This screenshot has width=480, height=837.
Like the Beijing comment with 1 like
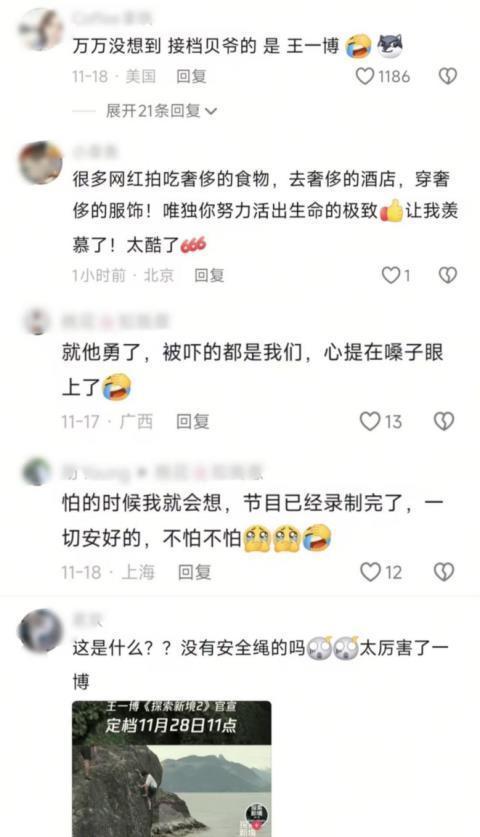(391, 275)
